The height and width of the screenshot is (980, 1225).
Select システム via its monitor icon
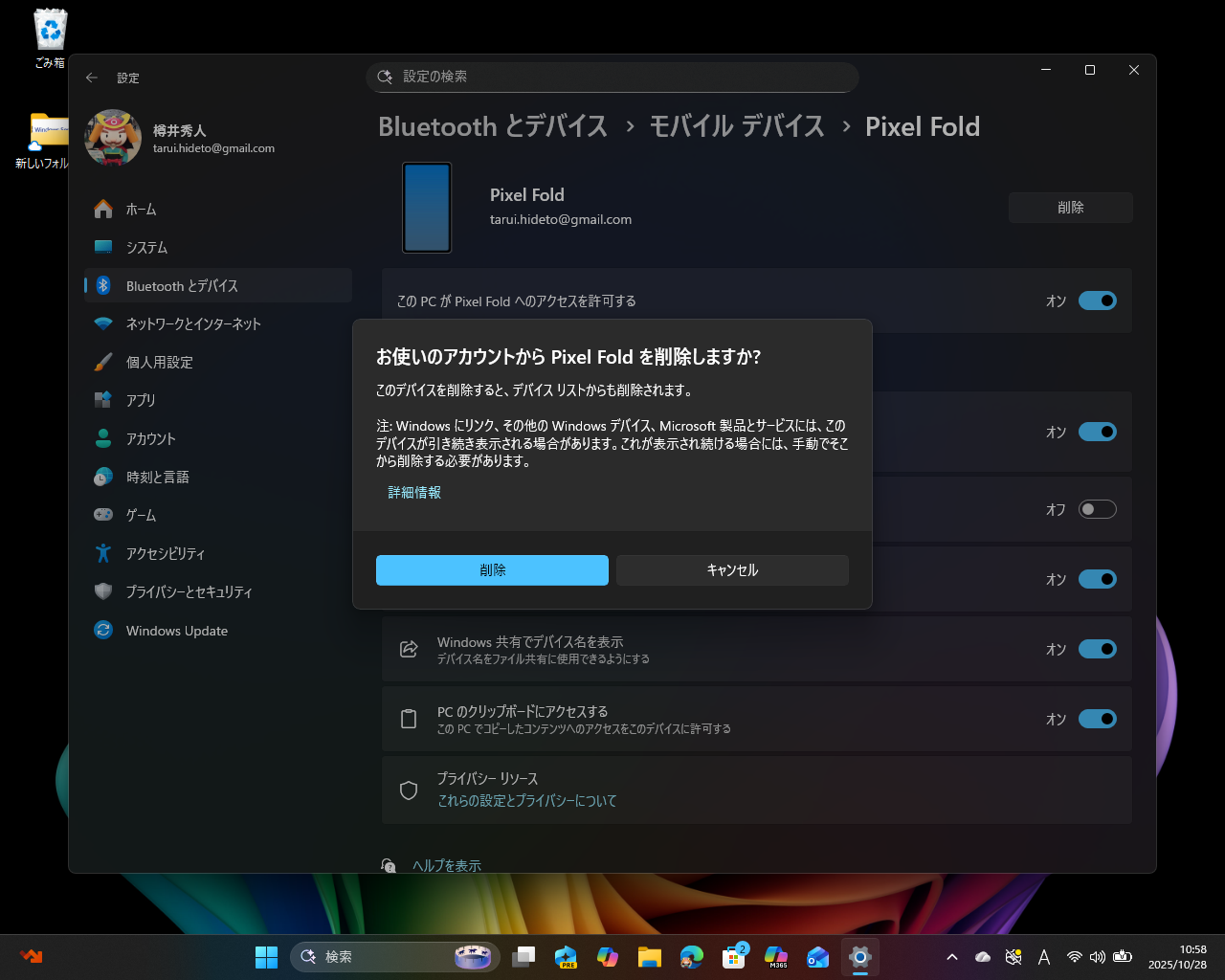[x=103, y=247]
